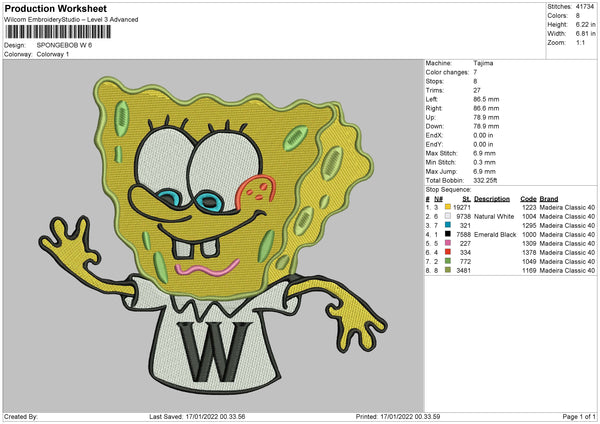Click the SpongeBob embroidery design preview
Viewport: 600px width, 424px height.
[x=213, y=235]
